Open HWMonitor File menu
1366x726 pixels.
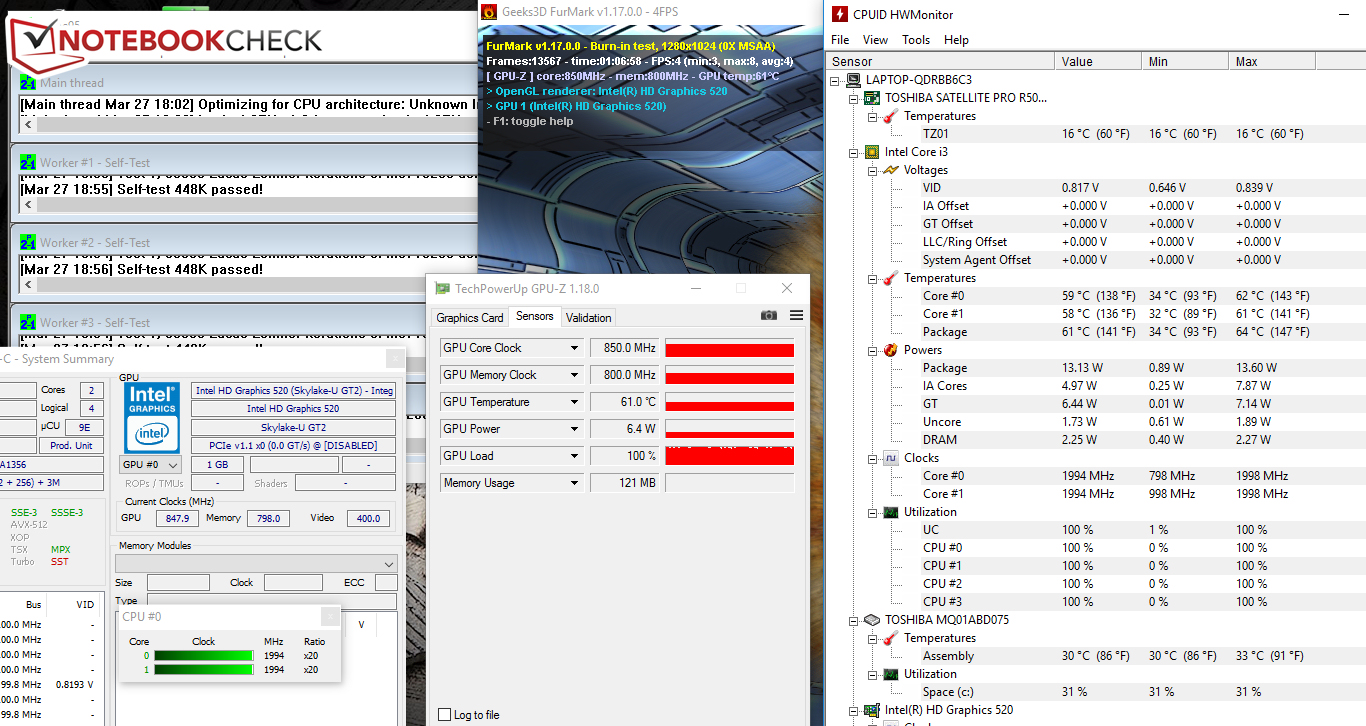[x=840, y=40]
